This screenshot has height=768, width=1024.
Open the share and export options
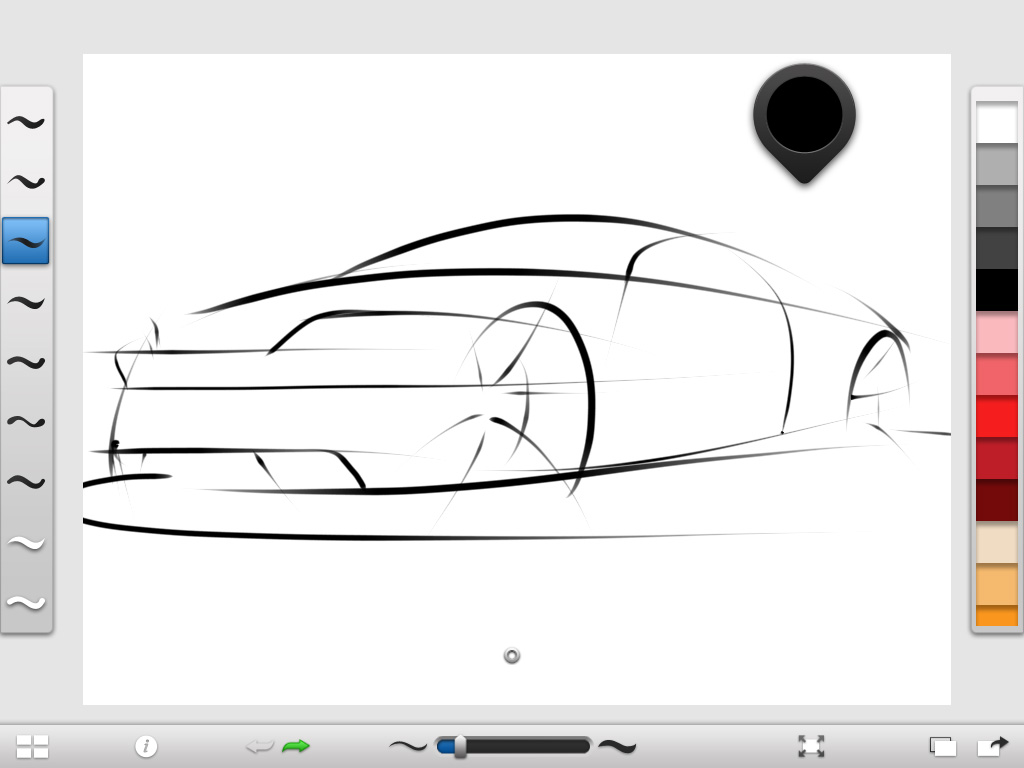tap(993, 745)
